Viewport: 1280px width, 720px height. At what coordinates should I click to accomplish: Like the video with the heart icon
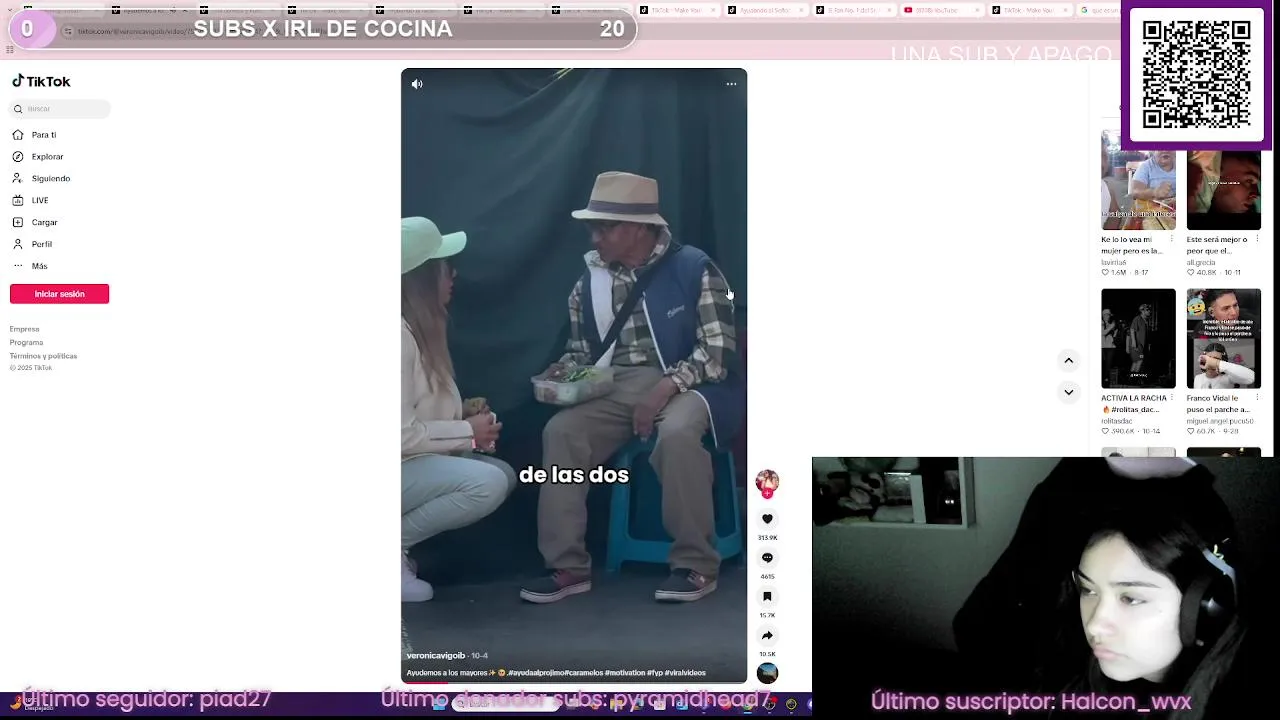767,519
